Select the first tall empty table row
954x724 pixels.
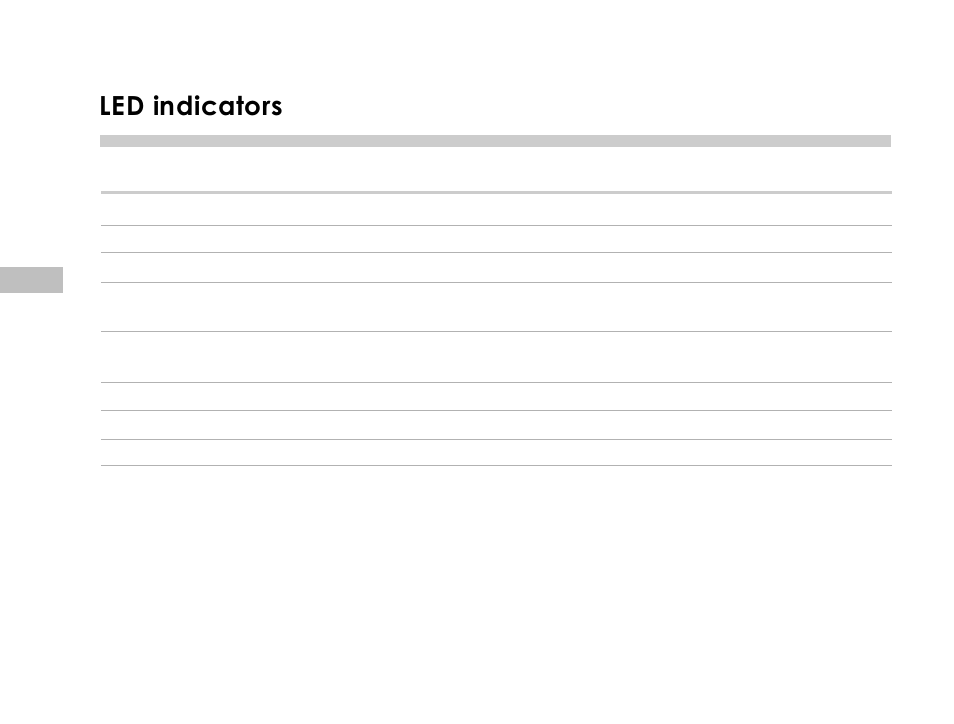pyautogui.click(x=496, y=307)
